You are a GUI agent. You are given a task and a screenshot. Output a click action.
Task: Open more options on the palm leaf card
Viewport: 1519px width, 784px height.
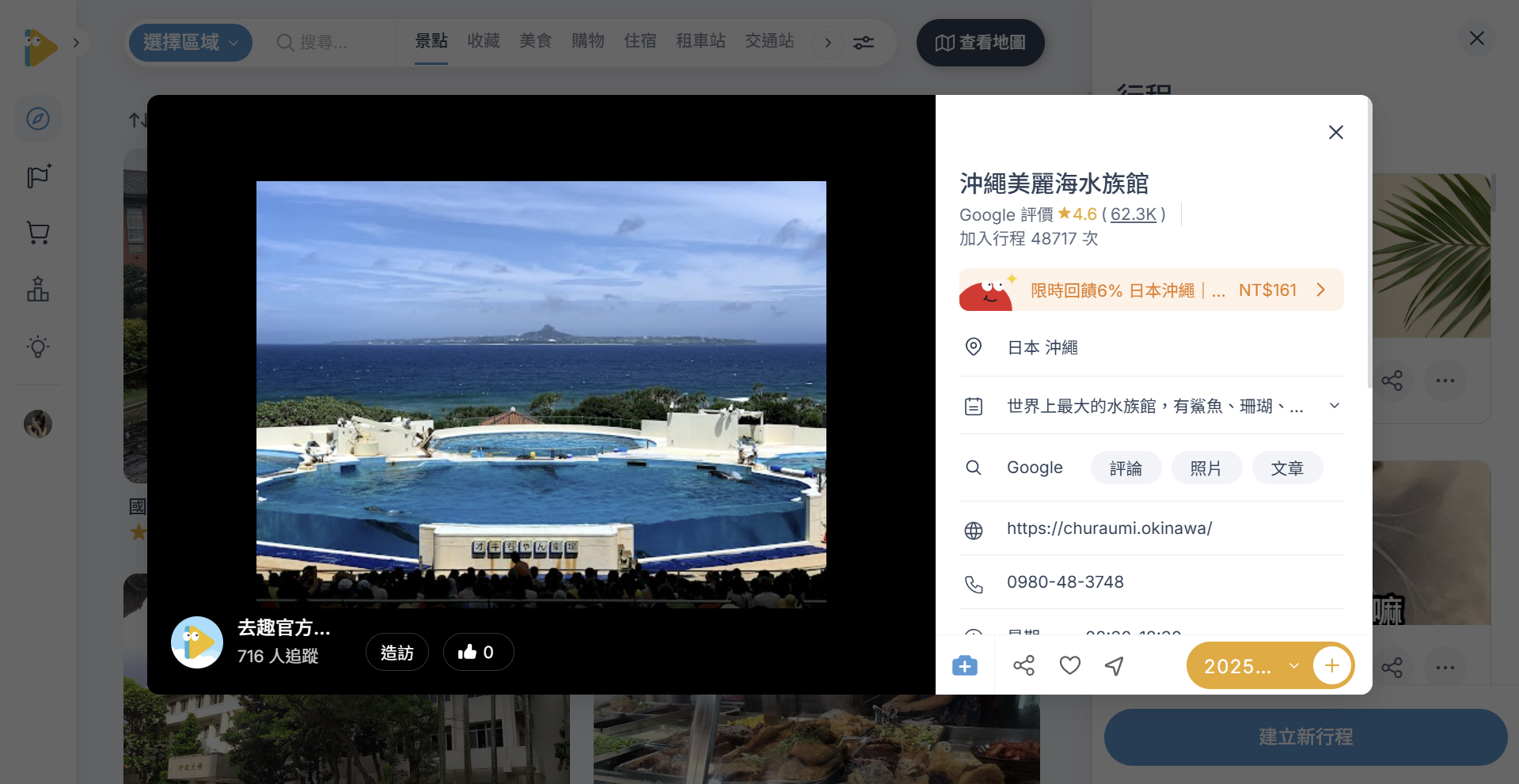1445,381
